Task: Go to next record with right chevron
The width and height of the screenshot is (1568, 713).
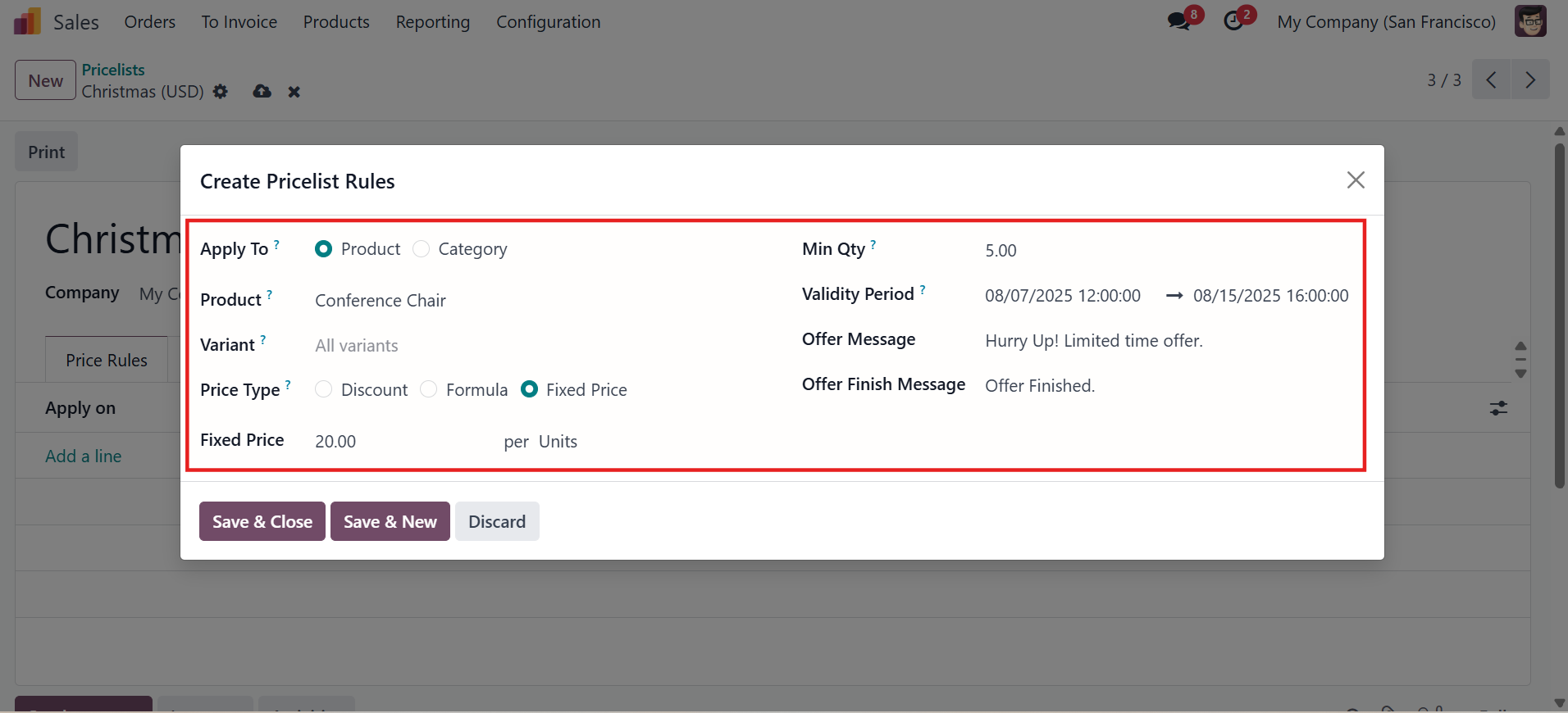Action: click(x=1530, y=79)
